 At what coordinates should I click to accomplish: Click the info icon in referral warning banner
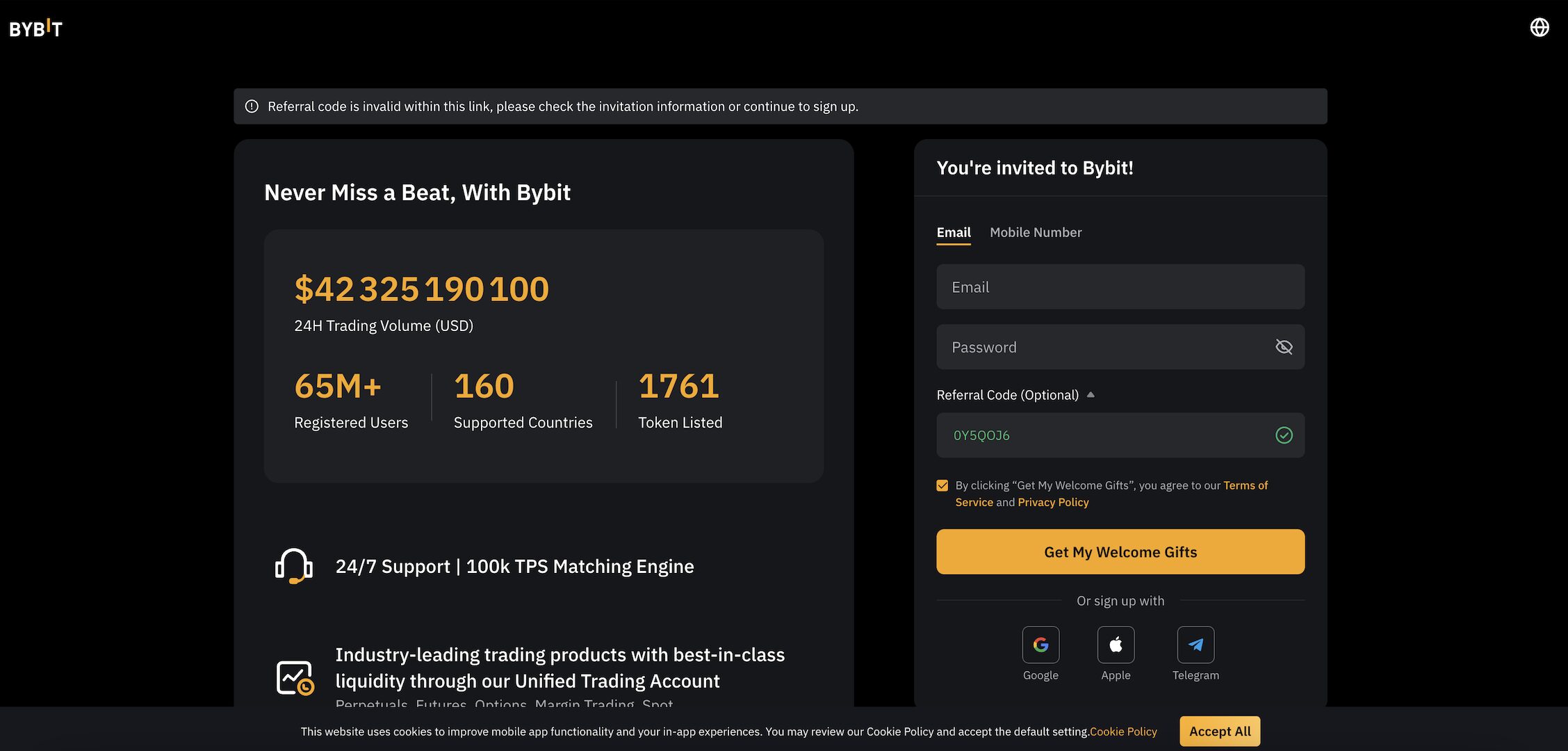252,106
